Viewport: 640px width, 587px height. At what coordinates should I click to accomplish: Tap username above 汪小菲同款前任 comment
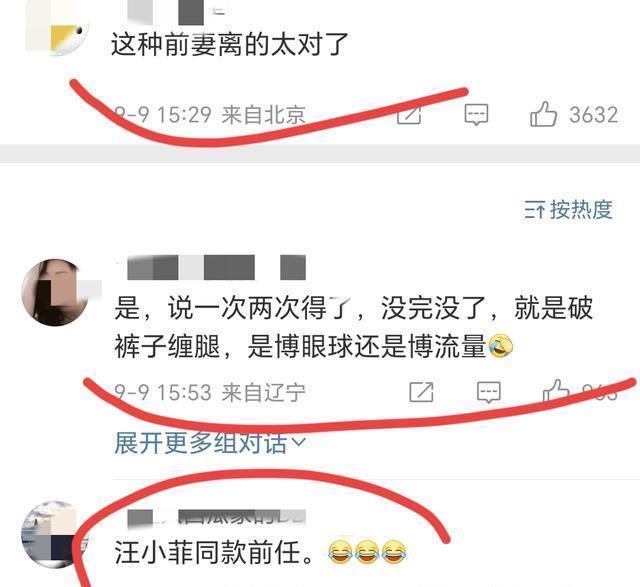[216, 518]
